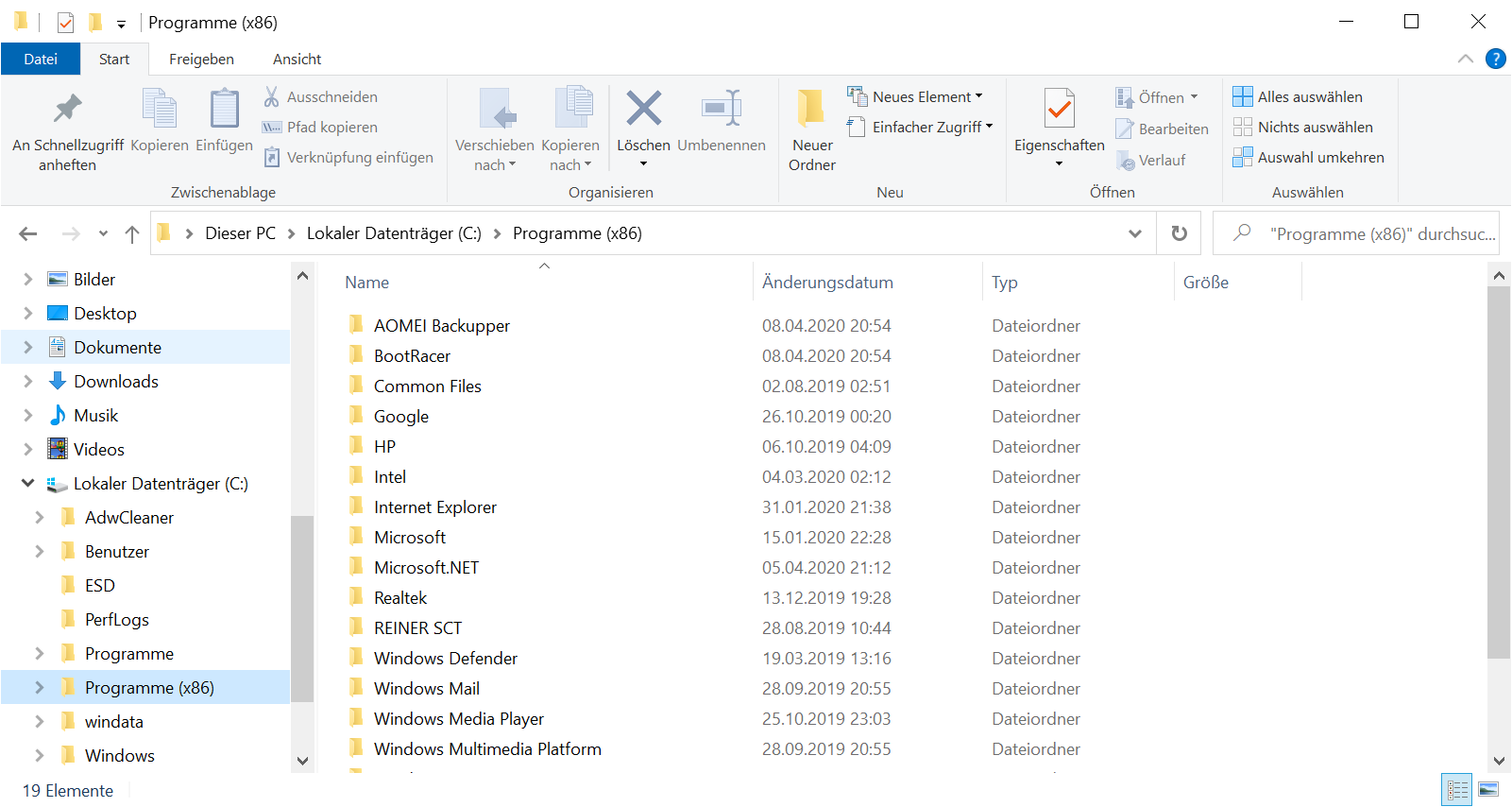Click the Löschen red X icon

pyautogui.click(x=644, y=108)
